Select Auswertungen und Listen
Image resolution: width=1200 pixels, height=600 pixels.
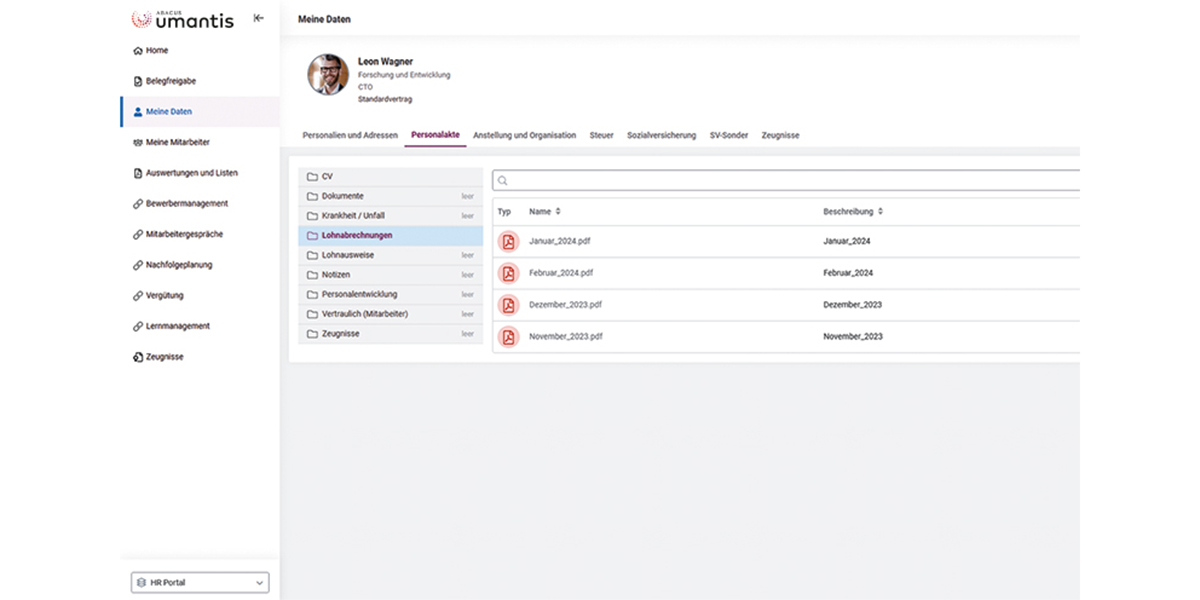[137, 172]
